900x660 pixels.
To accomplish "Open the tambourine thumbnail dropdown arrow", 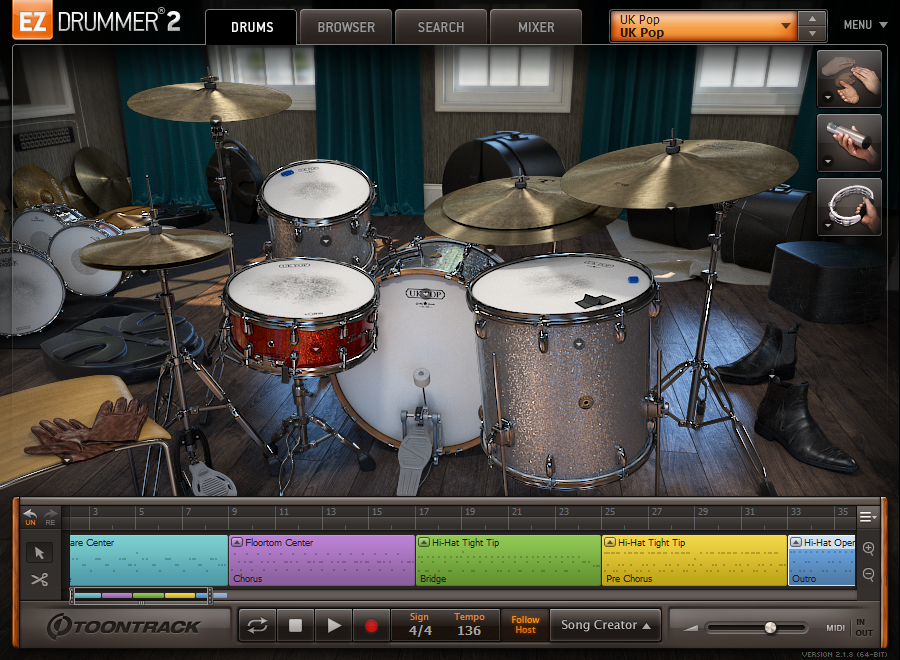I will (827, 226).
